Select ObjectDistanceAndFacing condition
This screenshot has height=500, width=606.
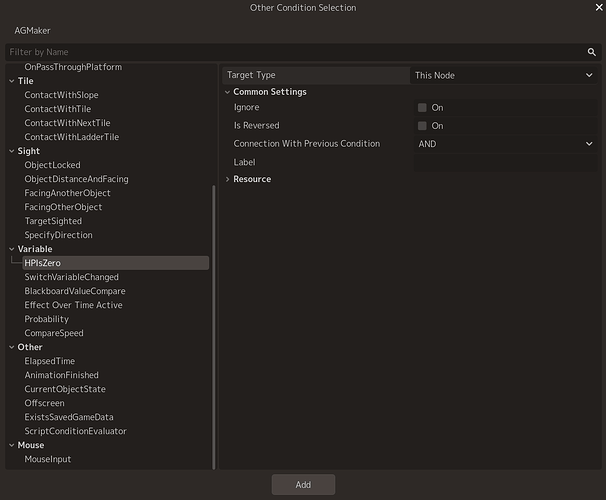click(x=77, y=179)
